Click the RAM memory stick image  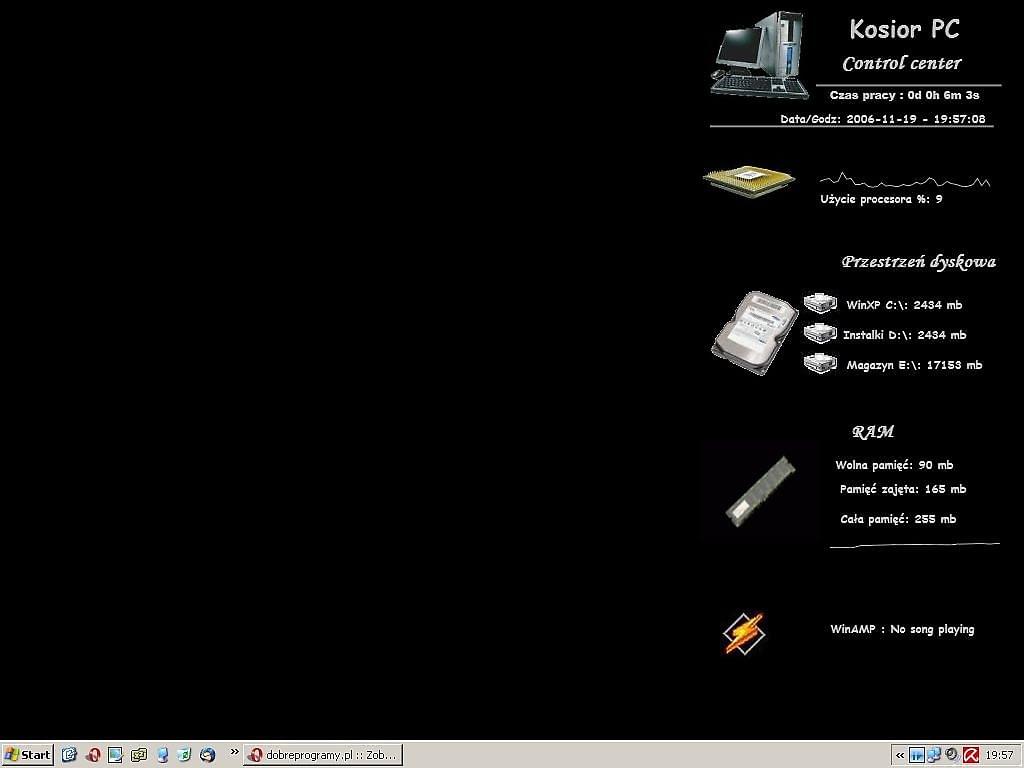(x=761, y=490)
